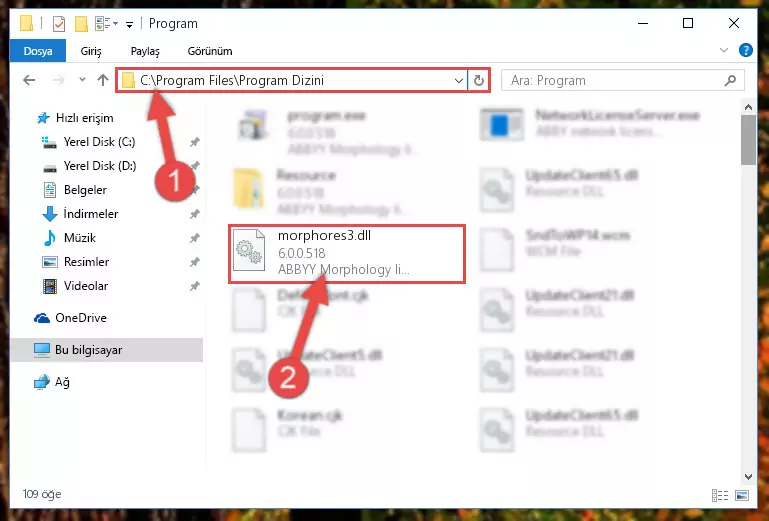Open Belgeler folder in sidebar
This screenshot has height=521, width=769.
pos(75,190)
